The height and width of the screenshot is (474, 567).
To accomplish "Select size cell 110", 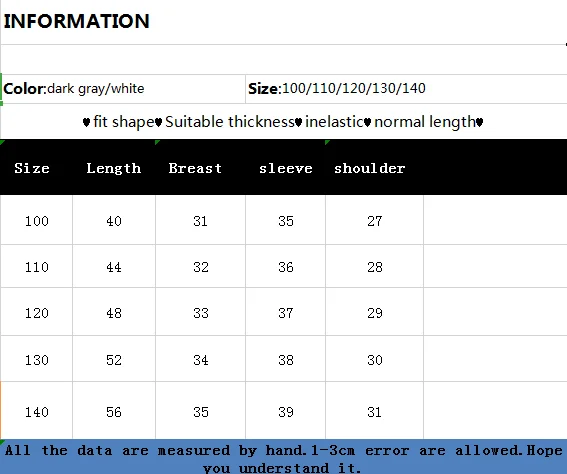I will point(37,267).
